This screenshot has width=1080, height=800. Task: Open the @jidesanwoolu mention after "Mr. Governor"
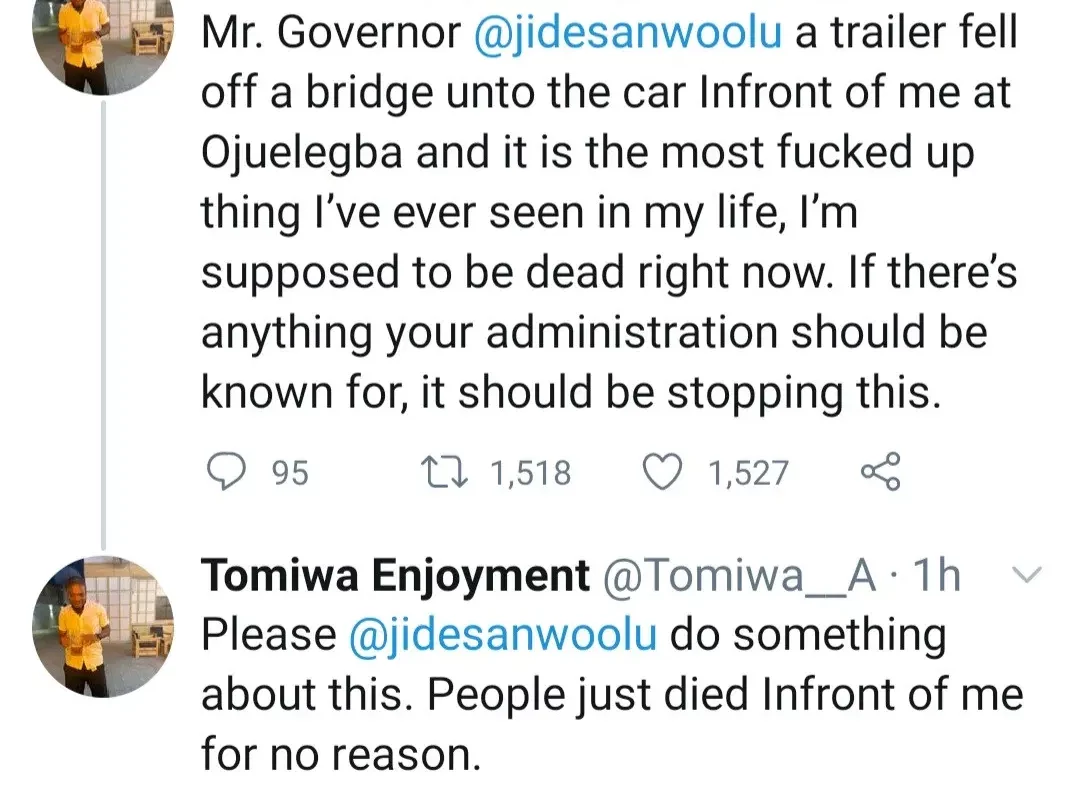[633, 36]
